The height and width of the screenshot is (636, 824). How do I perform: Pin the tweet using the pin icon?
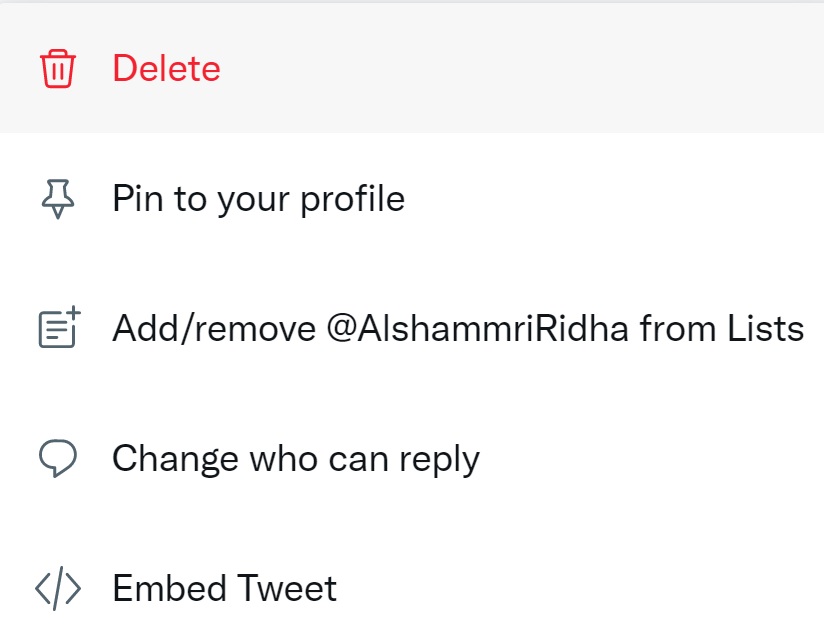(58, 200)
